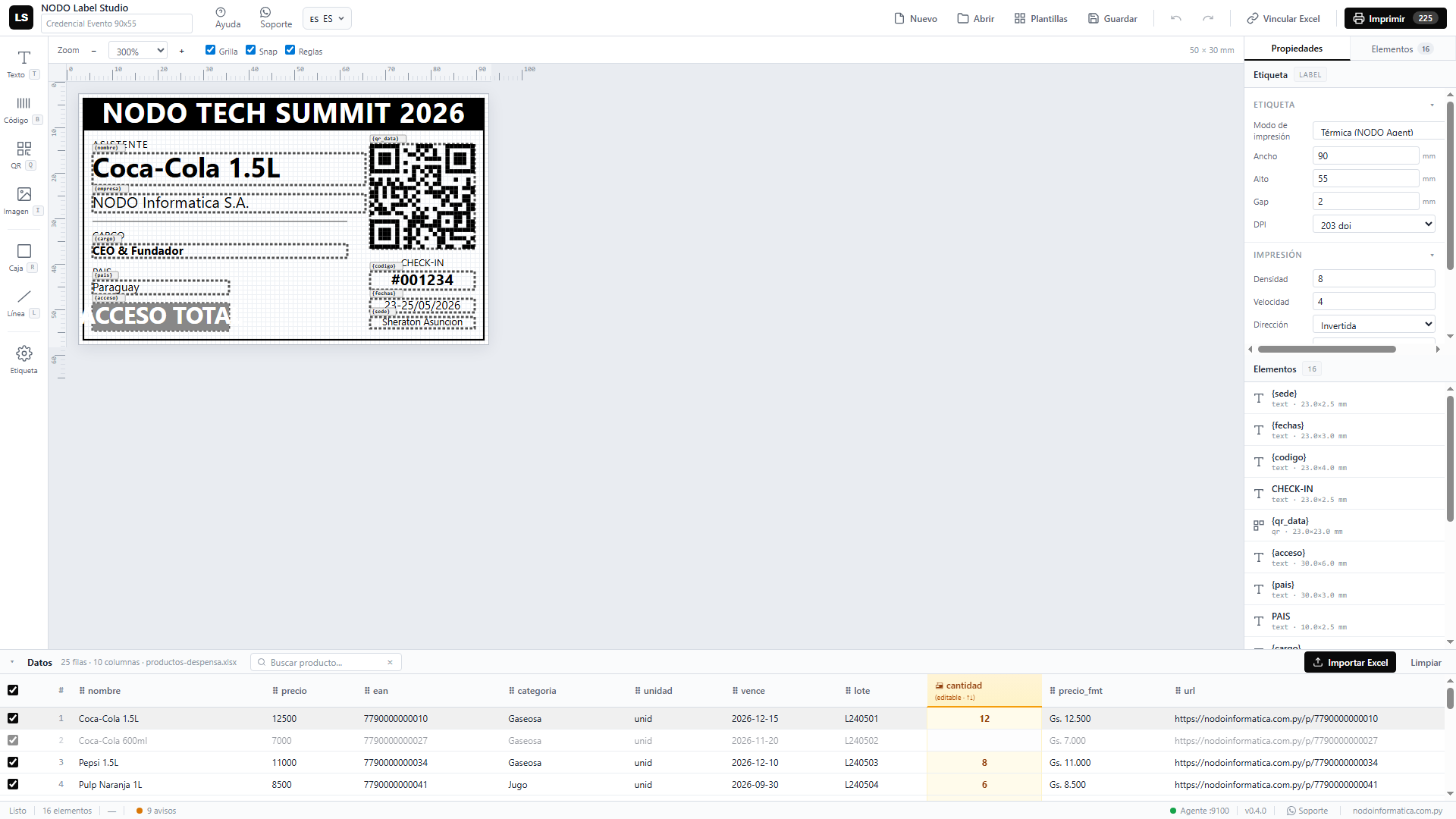Select the {acceso} text element
Image resolution: width=1456 pixels, height=819 pixels.
pos(1344,557)
